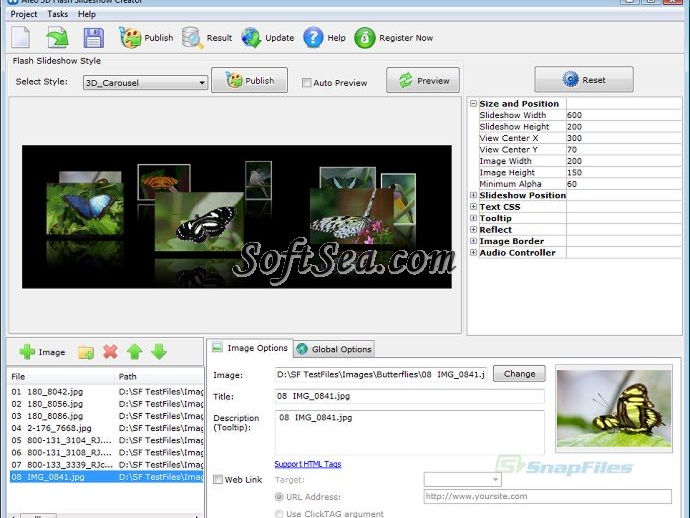Collapse the Size and Position group

(473, 103)
